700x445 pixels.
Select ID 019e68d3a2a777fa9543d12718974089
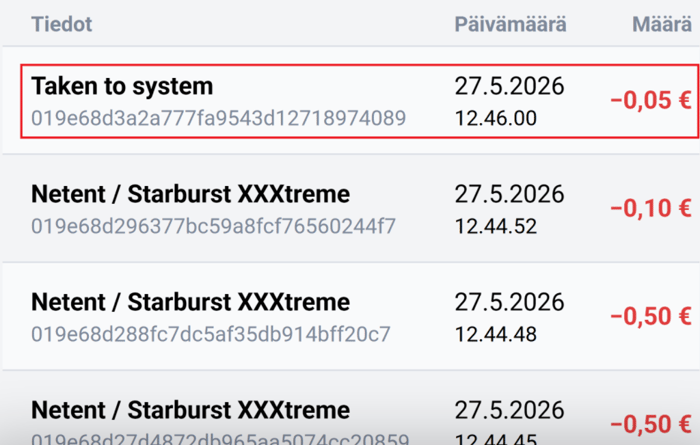coord(218,118)
